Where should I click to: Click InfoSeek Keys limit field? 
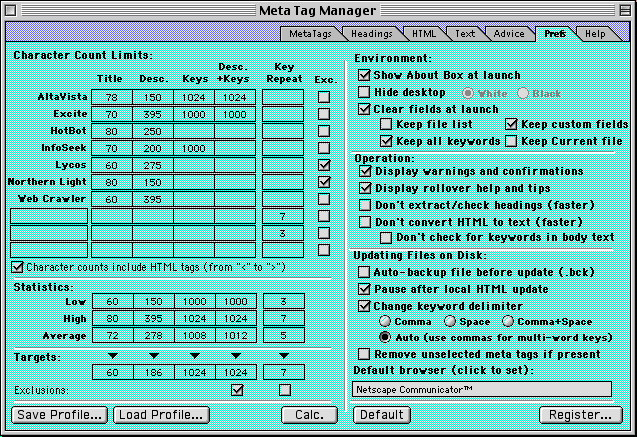click(x=194, y=148)
